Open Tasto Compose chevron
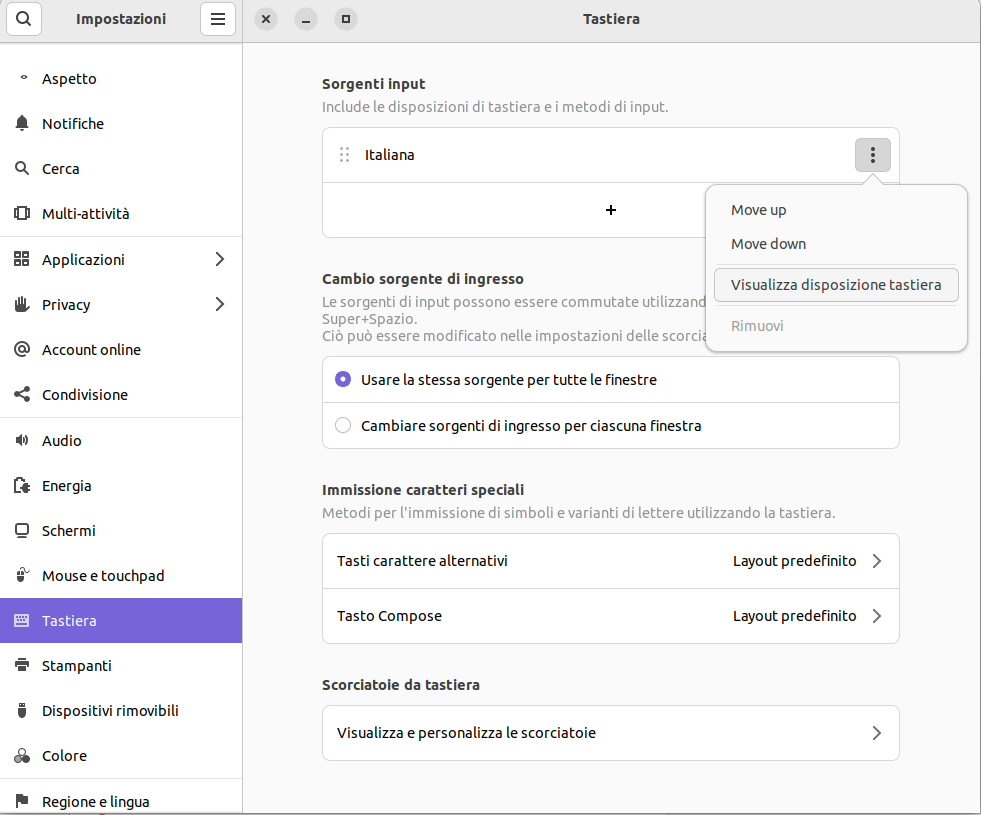Screen dimensions: 981x815 [x=877, y=616]
